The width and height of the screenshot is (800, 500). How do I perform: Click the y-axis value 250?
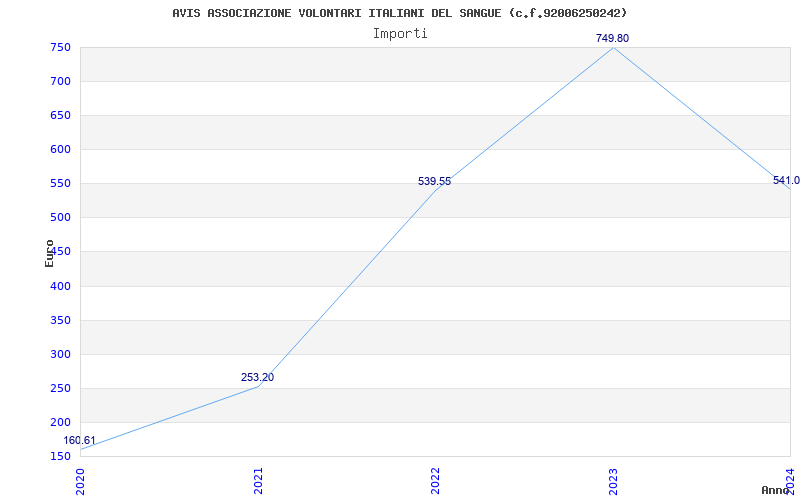click(60, 388)
